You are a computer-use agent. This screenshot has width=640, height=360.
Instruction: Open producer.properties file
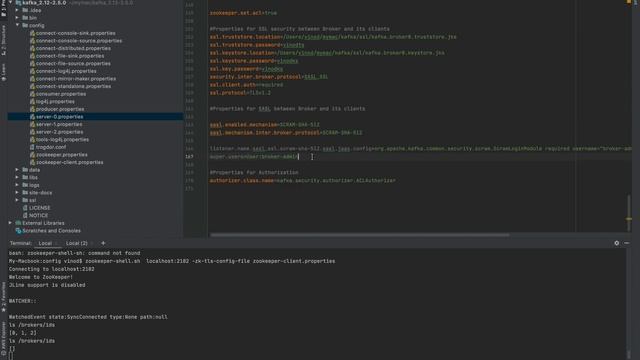(x=60, y=109)
